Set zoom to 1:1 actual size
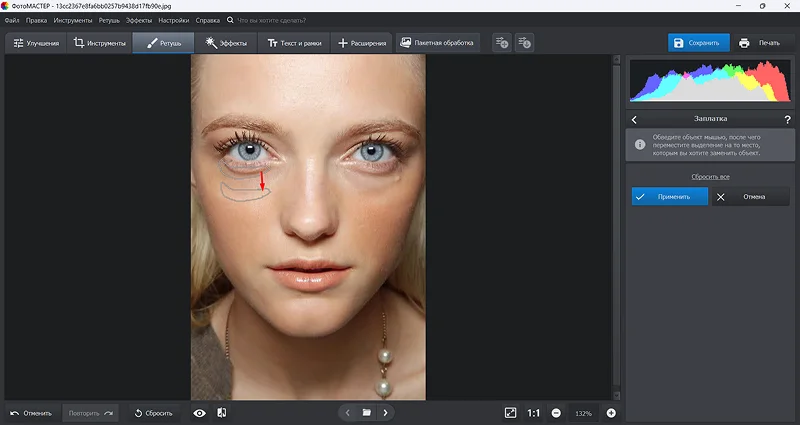The height and width of the screenshot is (425, 800). tap(533, 413)
